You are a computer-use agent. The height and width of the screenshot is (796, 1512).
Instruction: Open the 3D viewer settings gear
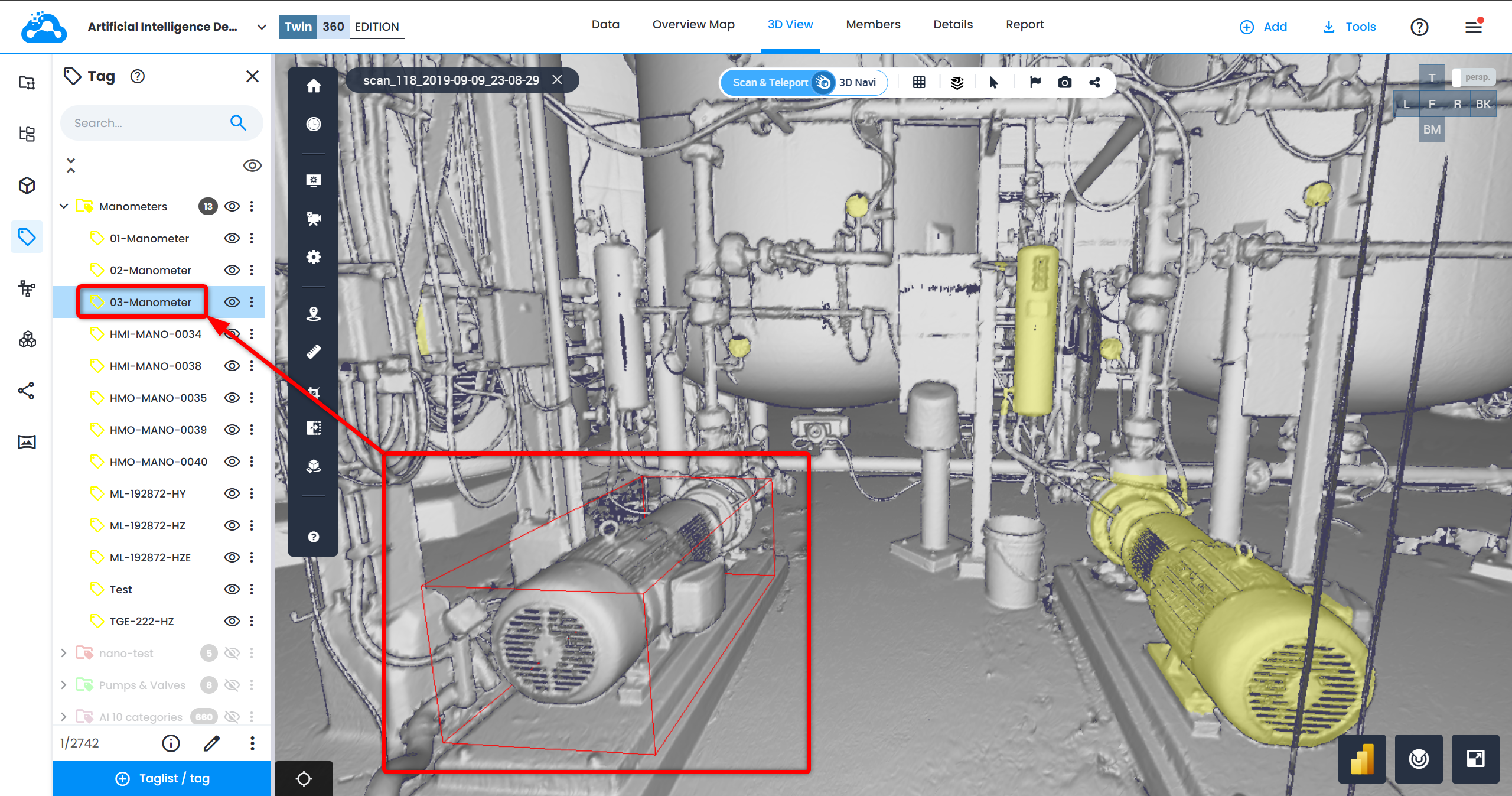click(314, 257)
